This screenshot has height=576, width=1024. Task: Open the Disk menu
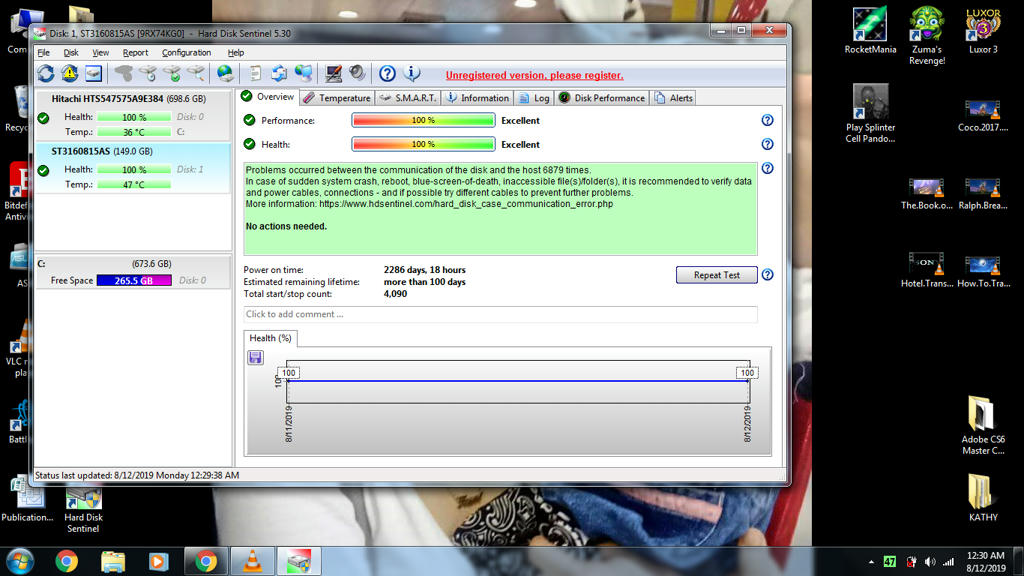point(71,52)
